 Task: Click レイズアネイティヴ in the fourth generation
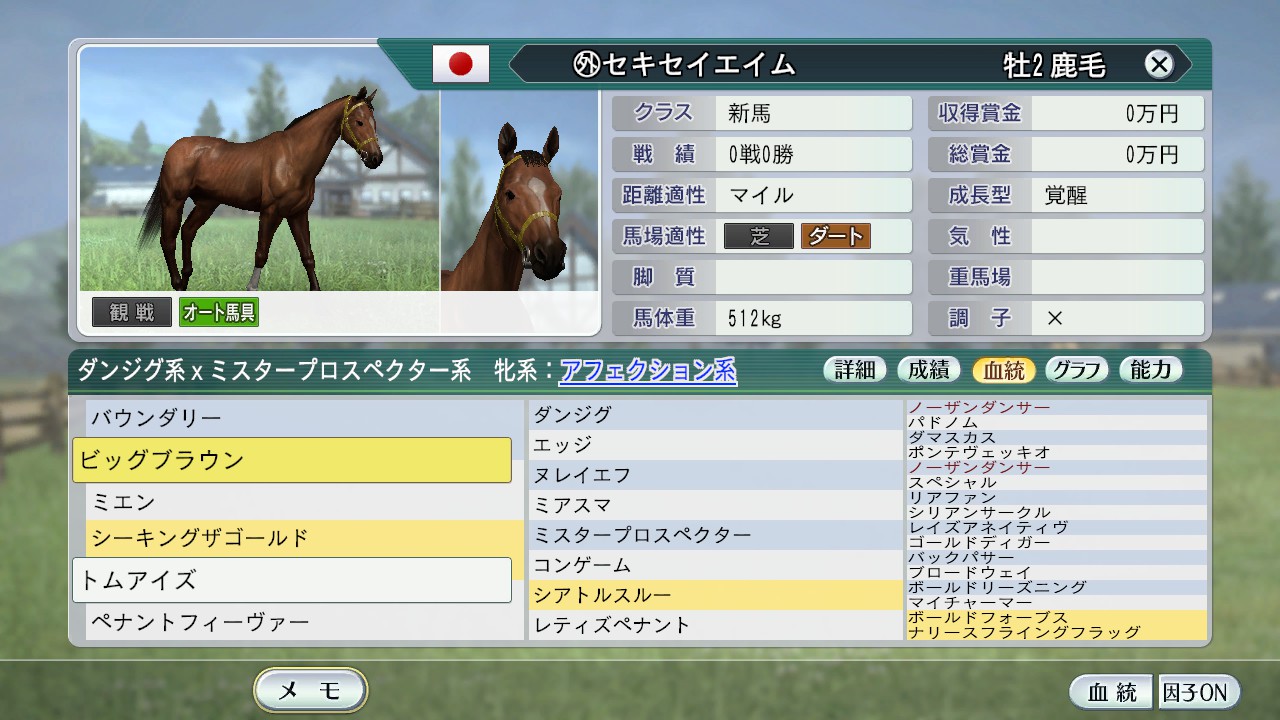click(1057, 527)
